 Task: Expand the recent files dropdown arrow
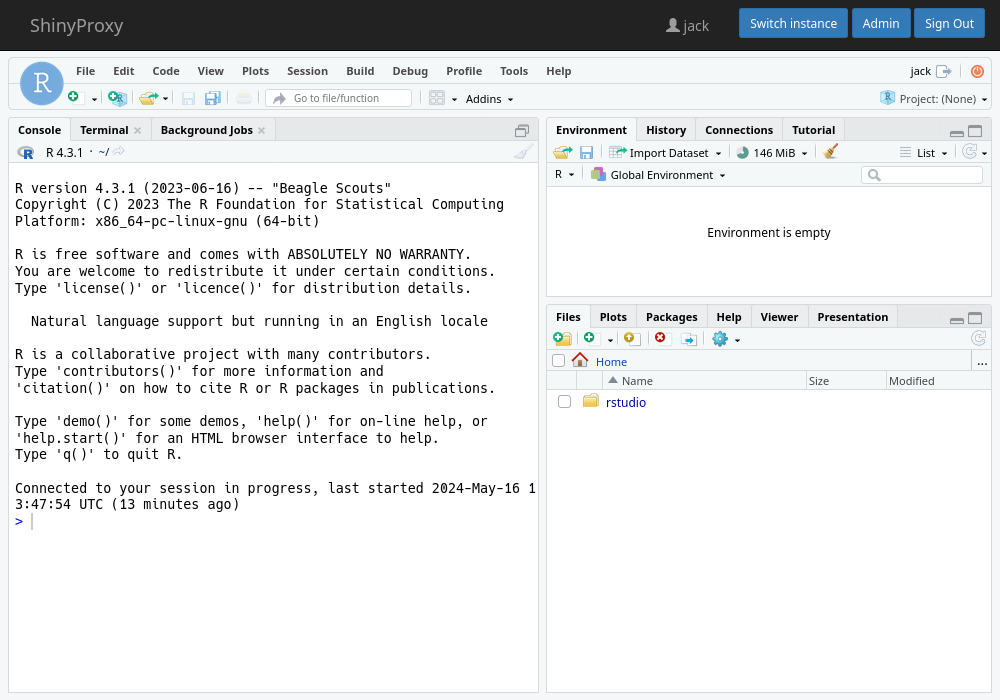165,99
